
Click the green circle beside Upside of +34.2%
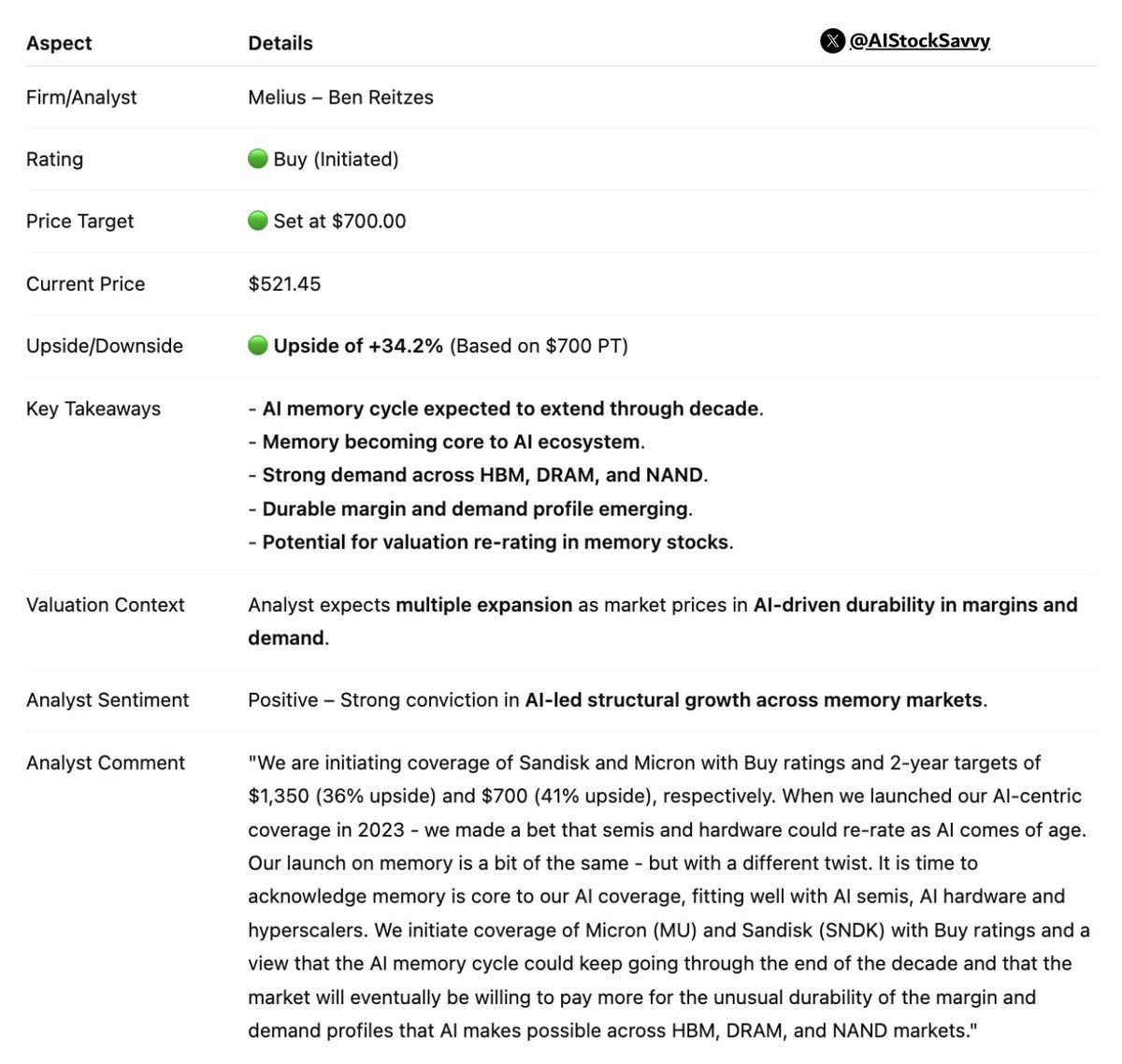coord(258,346)
